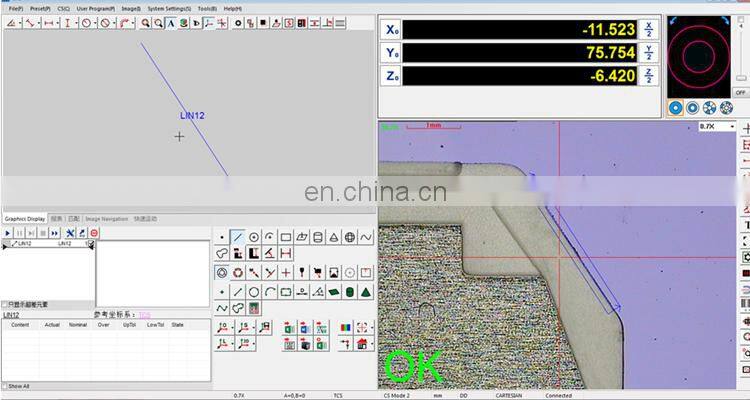Open the home icon dropdown arrow
This screenshot has height=400, width=750.
coord(372,344)
